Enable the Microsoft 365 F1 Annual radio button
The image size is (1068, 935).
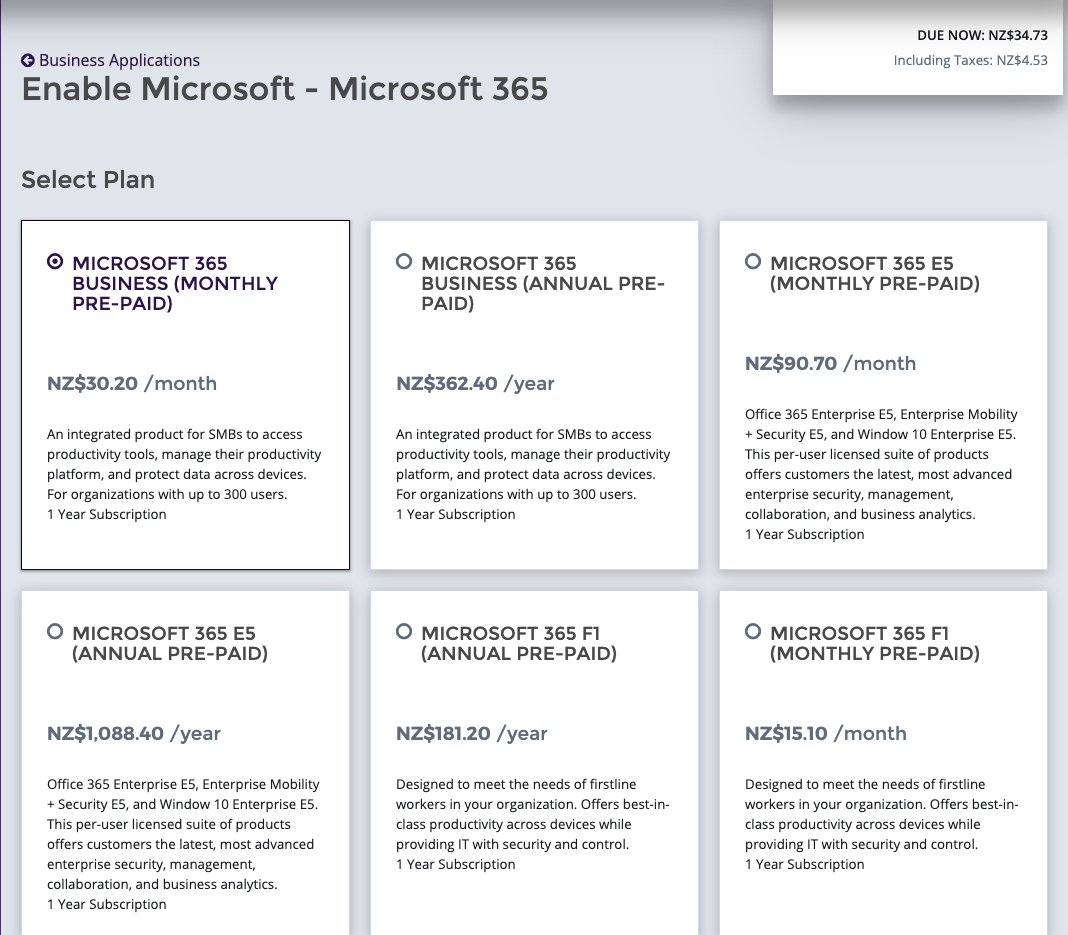(x=404, y=632)
